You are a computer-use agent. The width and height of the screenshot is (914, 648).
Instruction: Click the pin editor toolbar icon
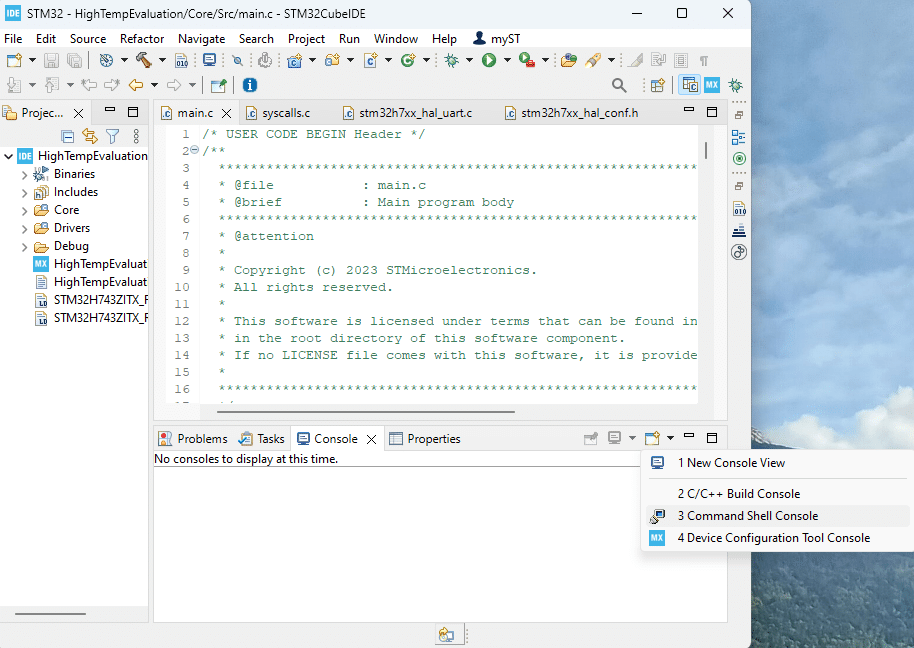coord(219,85)
